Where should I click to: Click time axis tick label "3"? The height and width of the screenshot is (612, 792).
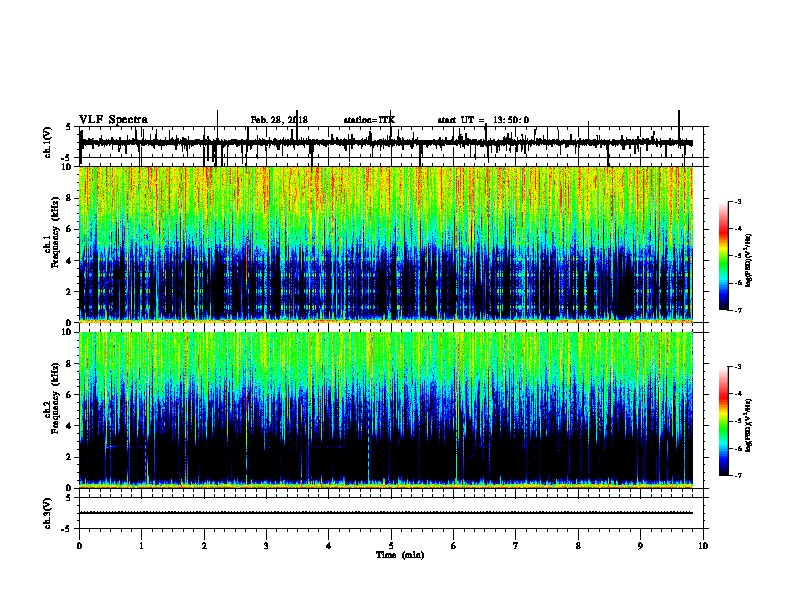point(266,546)
